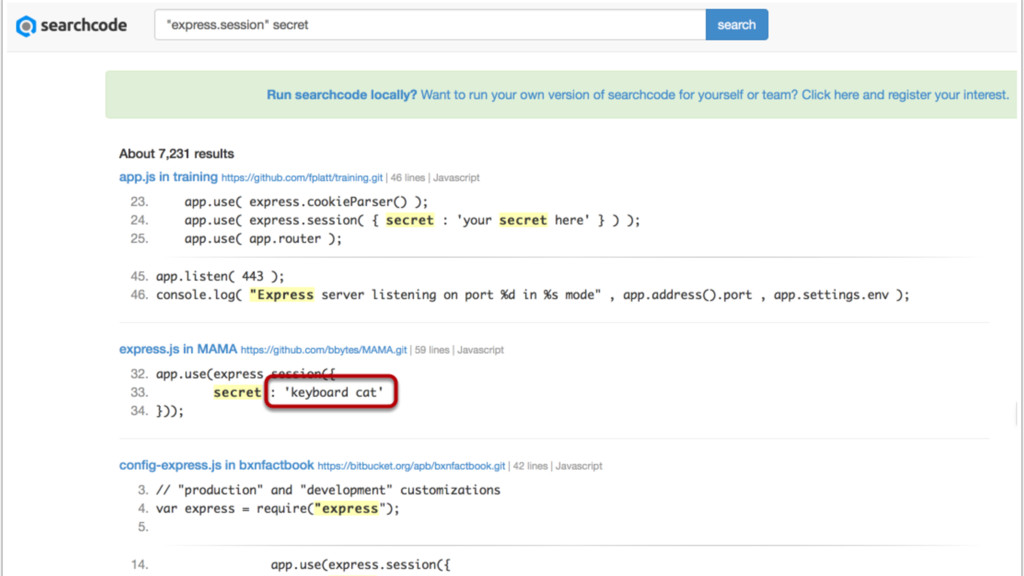Image resolution: width=1024 pixels, height=576 pixels.
Task: Open the 'express.js in MAMA' result
Action: click(x=178, y=349)
